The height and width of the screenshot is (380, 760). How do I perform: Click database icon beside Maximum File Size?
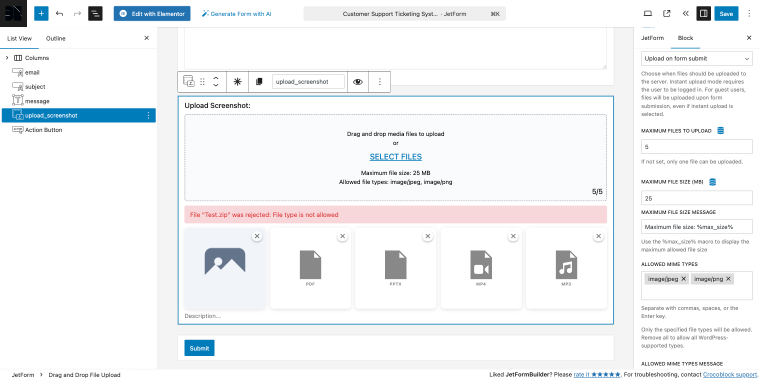[712, 182]
